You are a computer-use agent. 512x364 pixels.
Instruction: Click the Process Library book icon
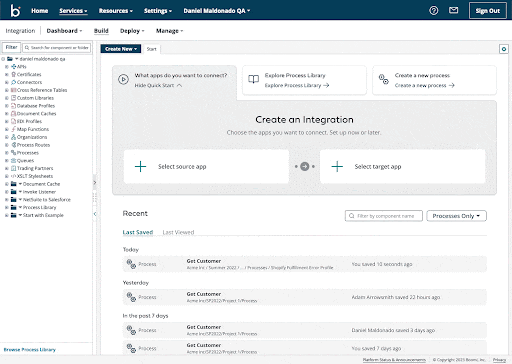coord(253,79)
